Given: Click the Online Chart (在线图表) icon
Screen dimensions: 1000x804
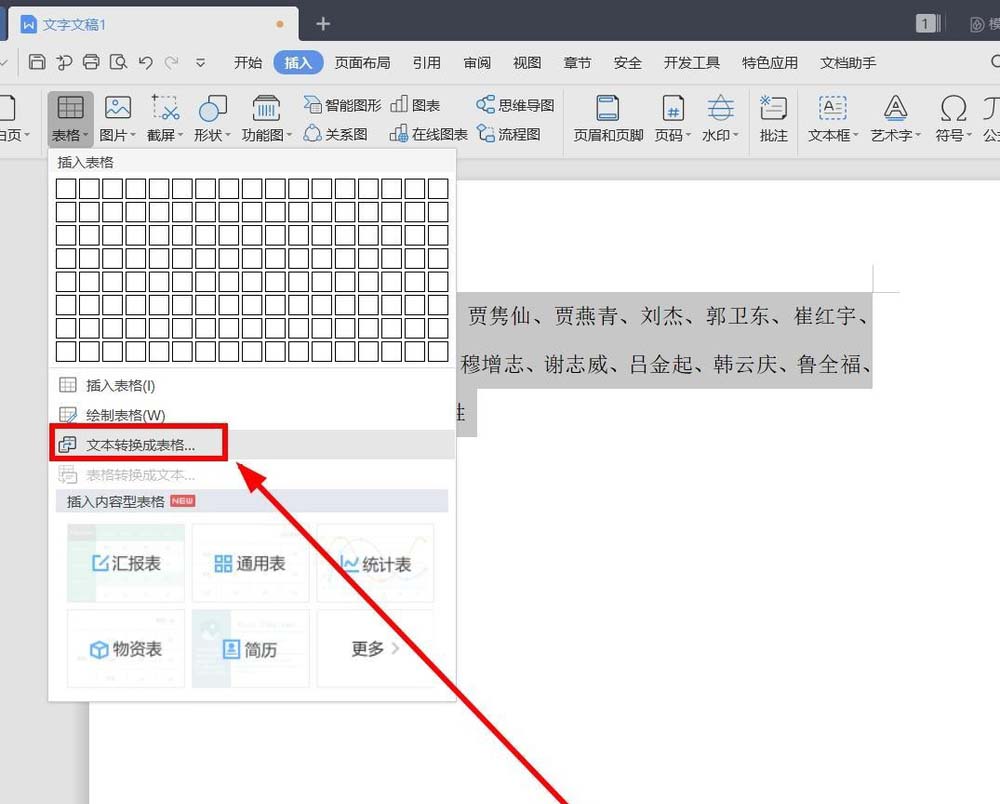Looking at the screenshot, I should pos(428,134).
